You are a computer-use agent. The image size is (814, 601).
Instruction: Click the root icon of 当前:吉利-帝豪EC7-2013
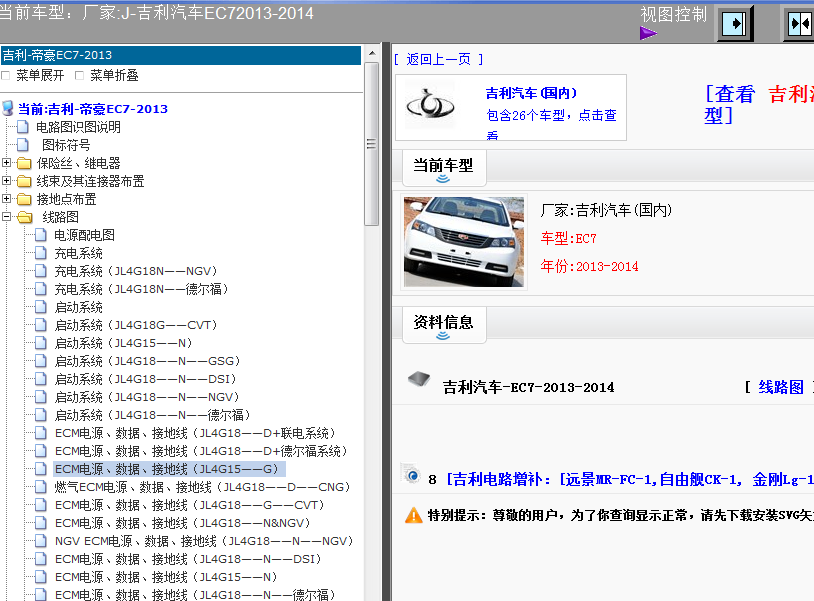[x=8, y=108]
